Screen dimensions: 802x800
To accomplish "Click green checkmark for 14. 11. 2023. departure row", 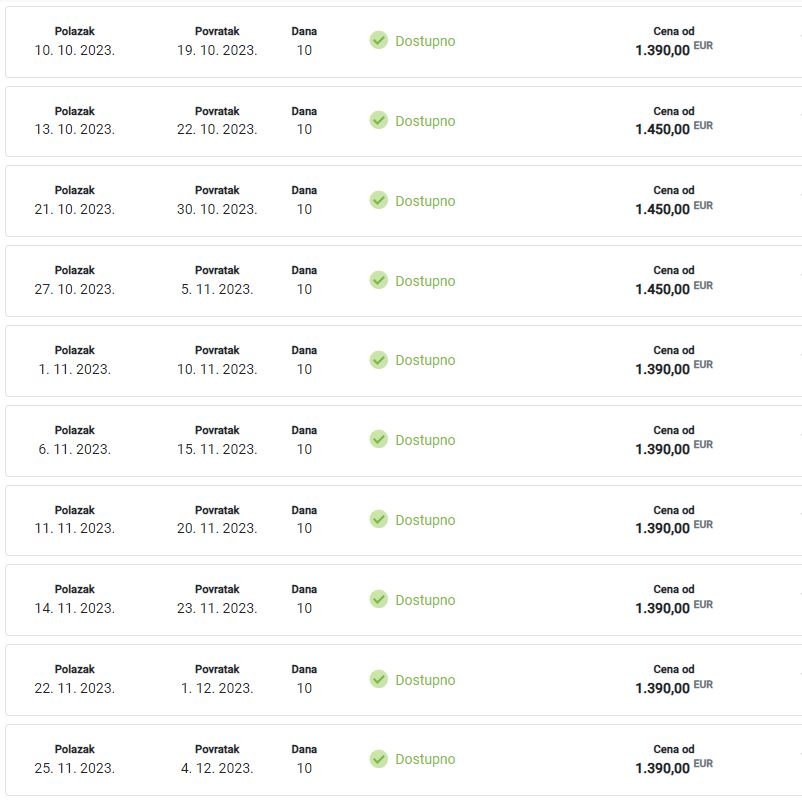I will [x=378, y=599].
